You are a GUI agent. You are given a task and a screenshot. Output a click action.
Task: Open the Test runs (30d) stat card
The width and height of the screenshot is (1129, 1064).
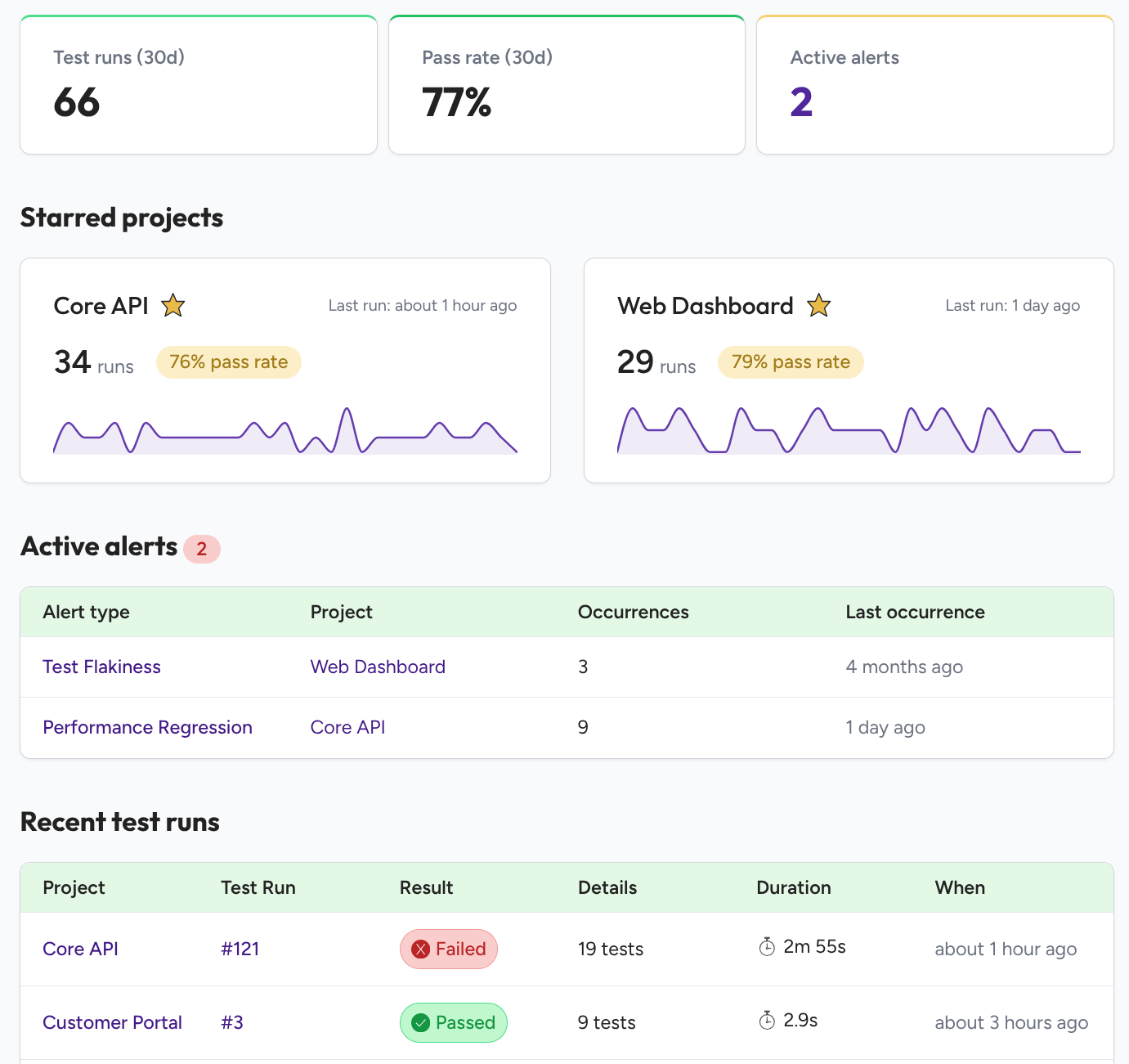point(199,84)
